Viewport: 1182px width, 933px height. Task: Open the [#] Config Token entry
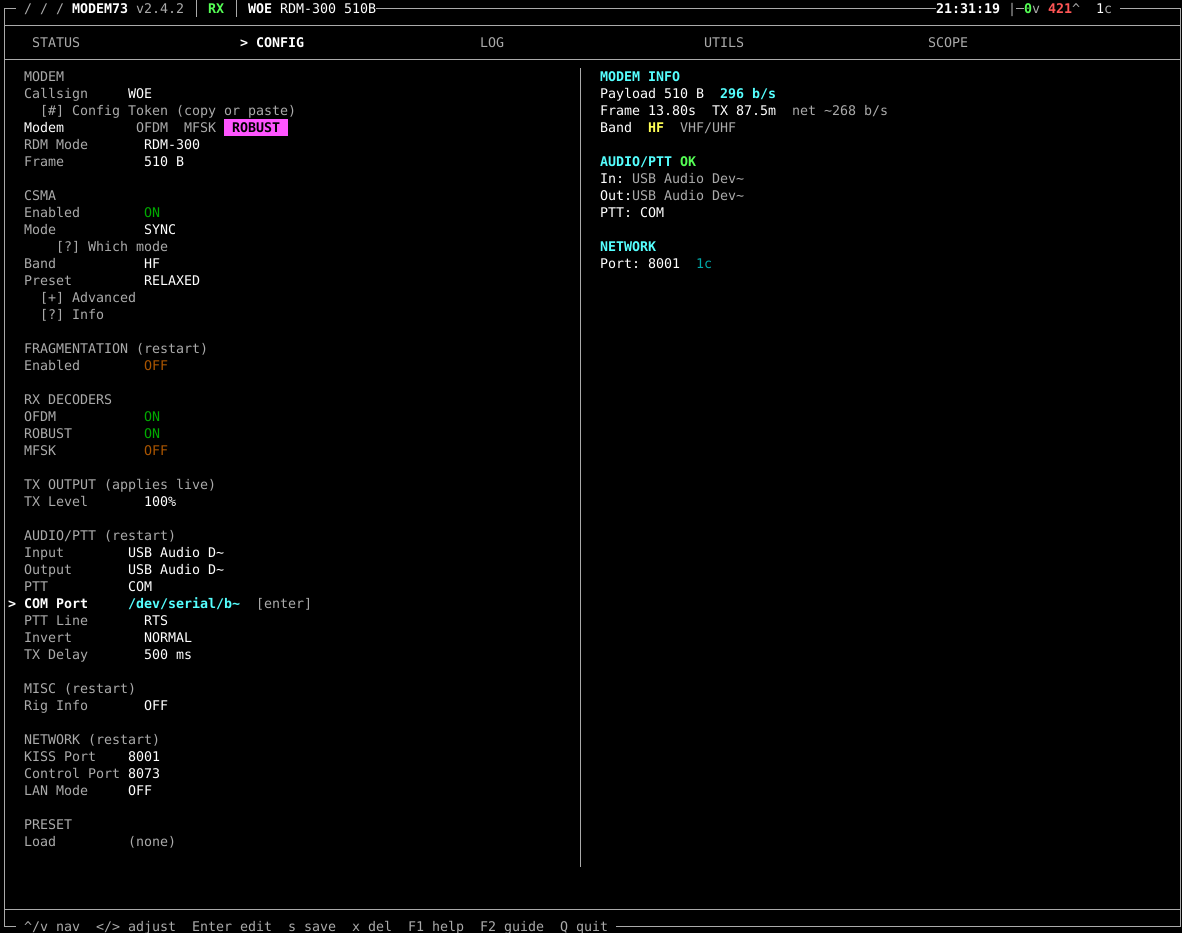point(167,111)
